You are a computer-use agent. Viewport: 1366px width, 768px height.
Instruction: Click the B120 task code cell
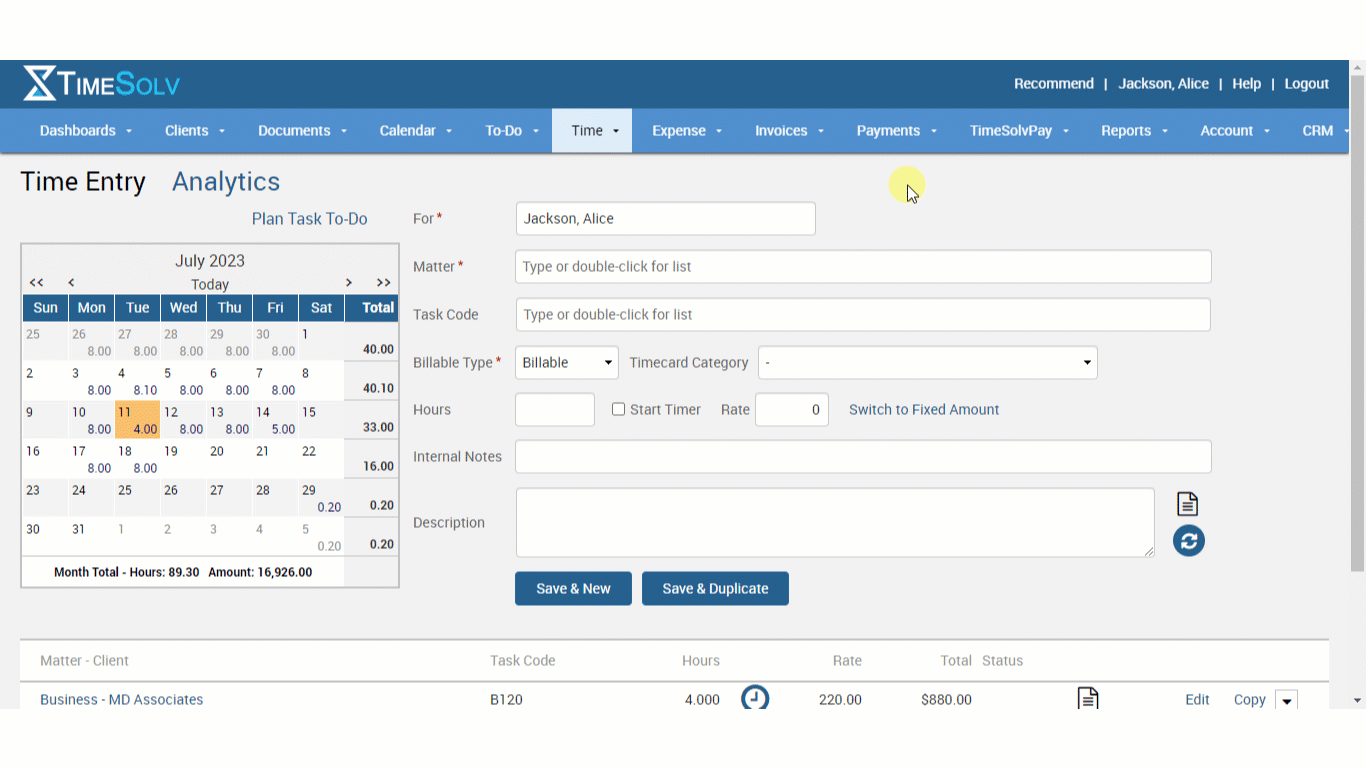tap(506, 700)
